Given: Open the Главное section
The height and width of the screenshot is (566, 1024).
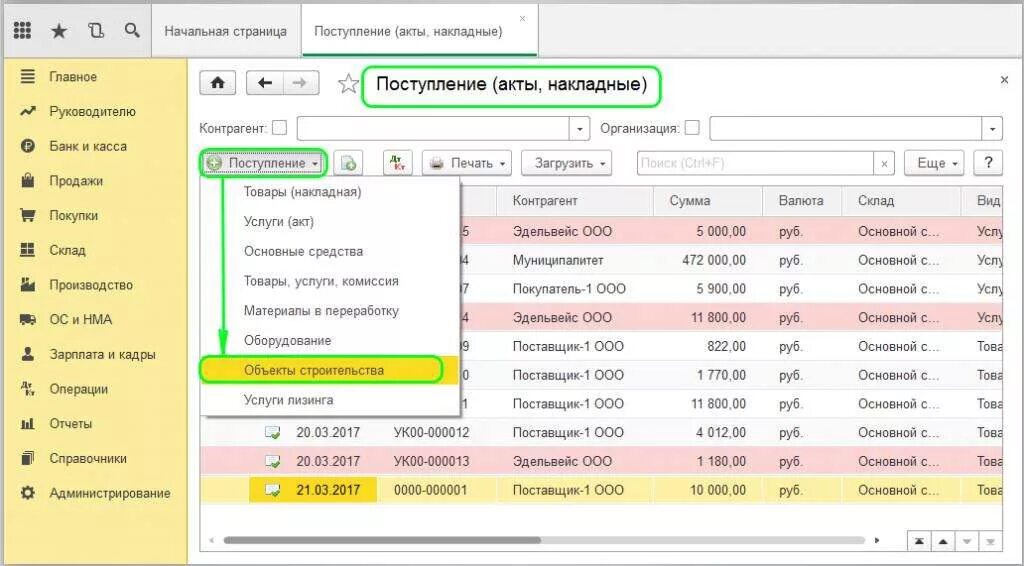Looking at the screenshot, I should coord(73,77).
